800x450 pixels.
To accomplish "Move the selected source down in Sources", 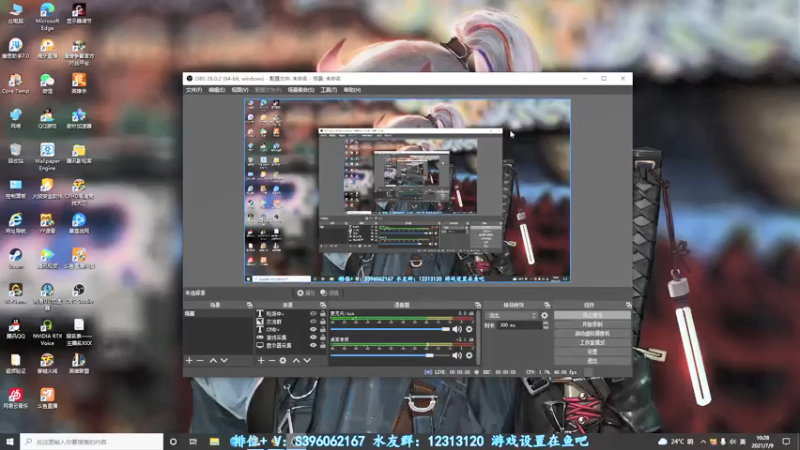I will point(307,360).
